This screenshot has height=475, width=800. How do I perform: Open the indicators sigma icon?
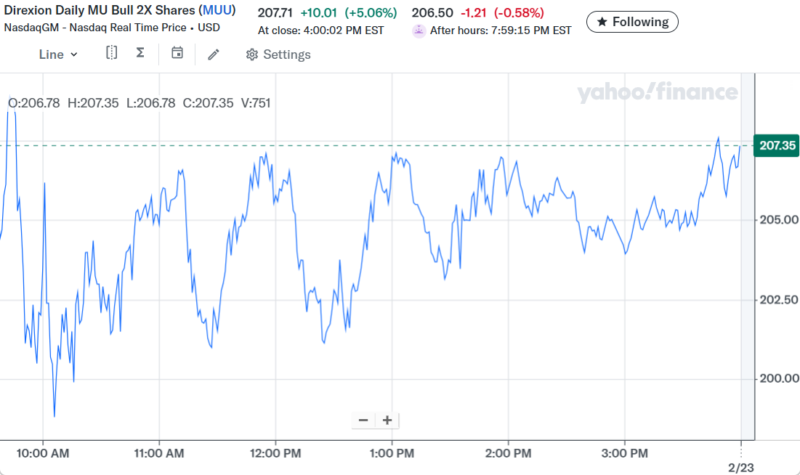pos(140,54)
